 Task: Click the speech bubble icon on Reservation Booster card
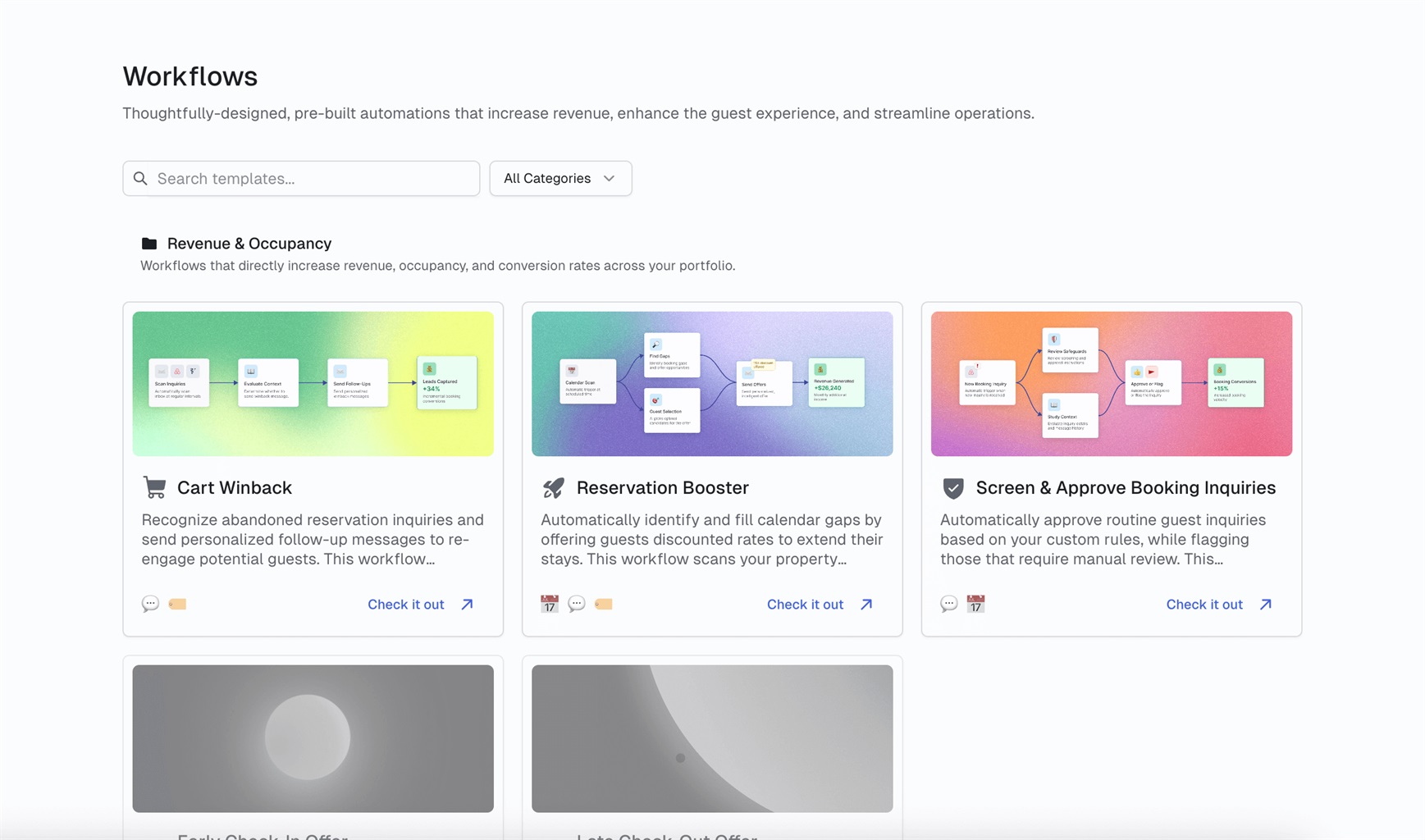(x=577, y=605)
